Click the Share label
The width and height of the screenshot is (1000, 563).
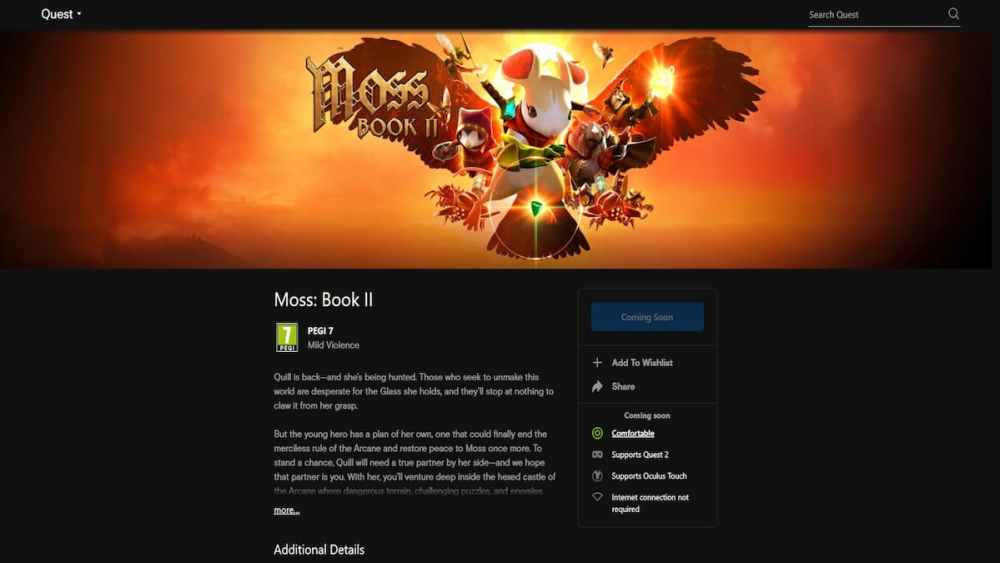622,386
